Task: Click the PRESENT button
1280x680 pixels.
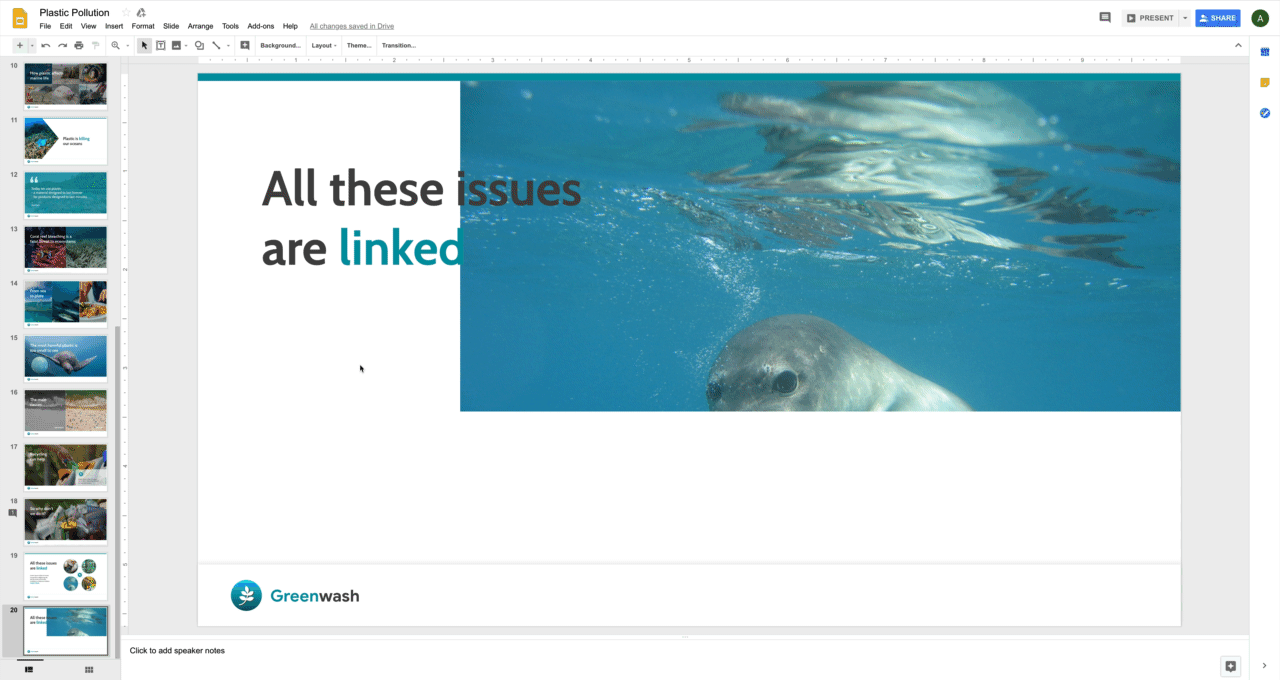Action: pos(1150,18)
